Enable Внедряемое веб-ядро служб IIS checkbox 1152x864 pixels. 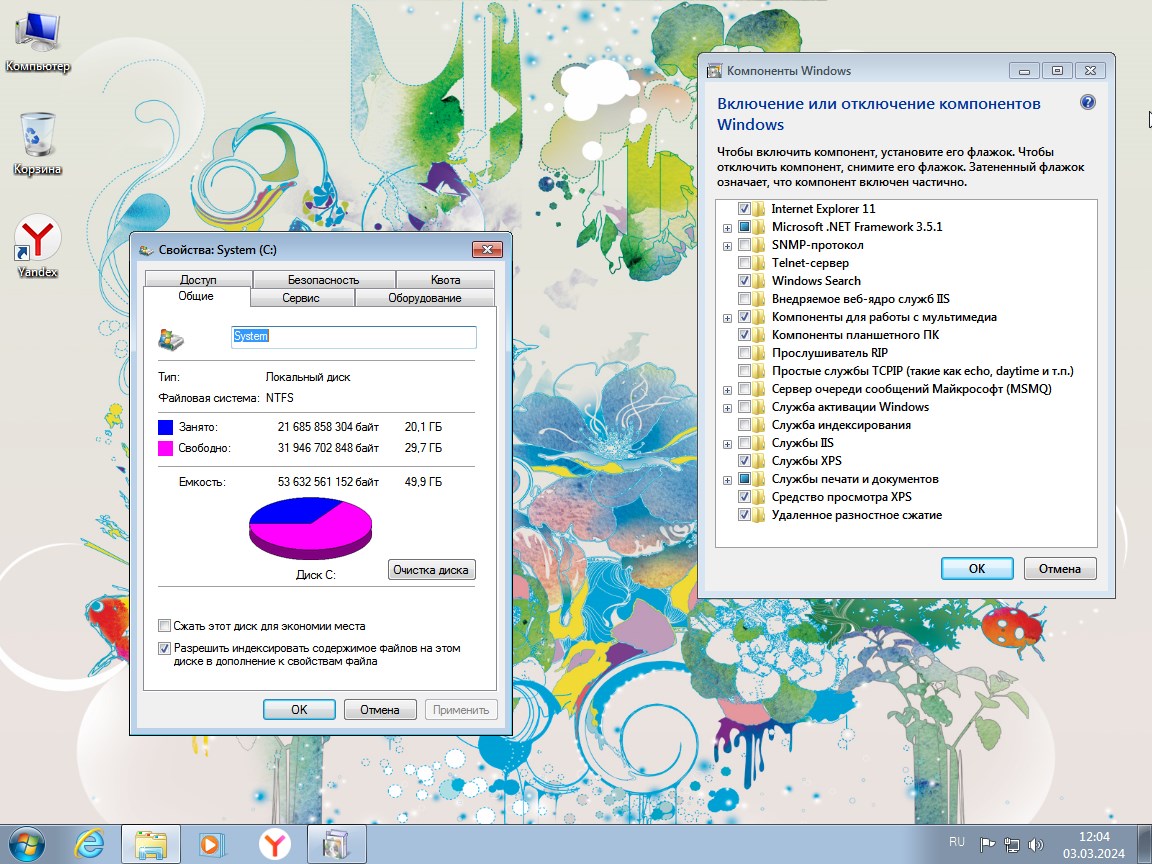[x=744, y=299]
